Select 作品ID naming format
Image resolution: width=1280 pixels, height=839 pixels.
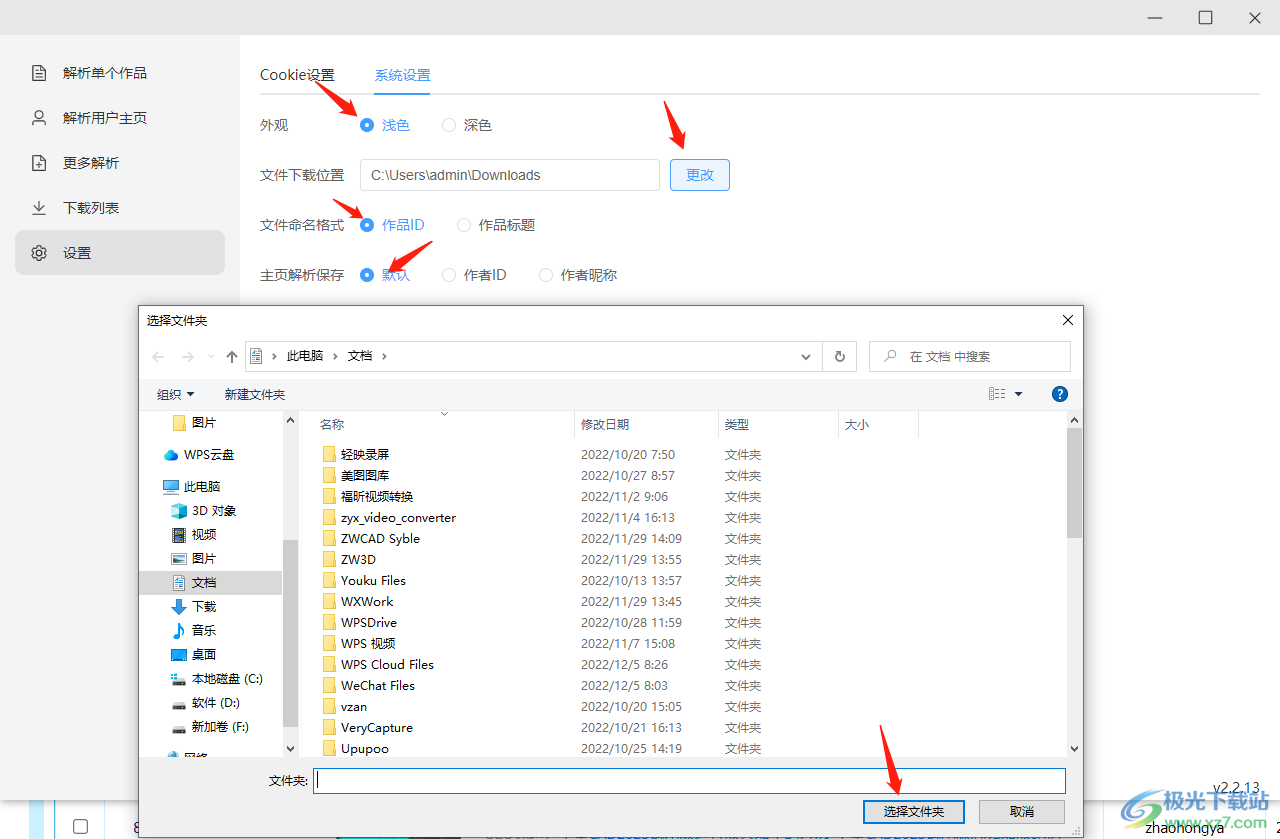point(392,225)
